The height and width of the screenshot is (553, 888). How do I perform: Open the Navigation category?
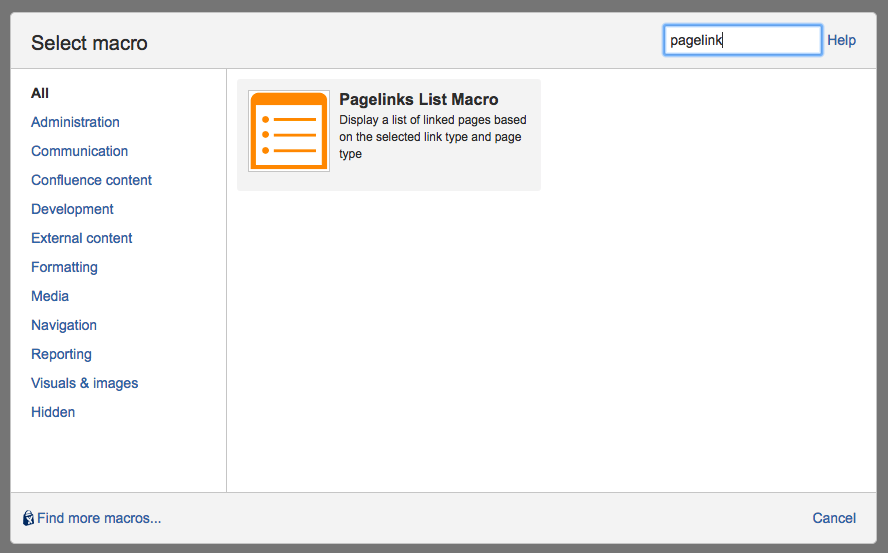click(x=64, y=325)
